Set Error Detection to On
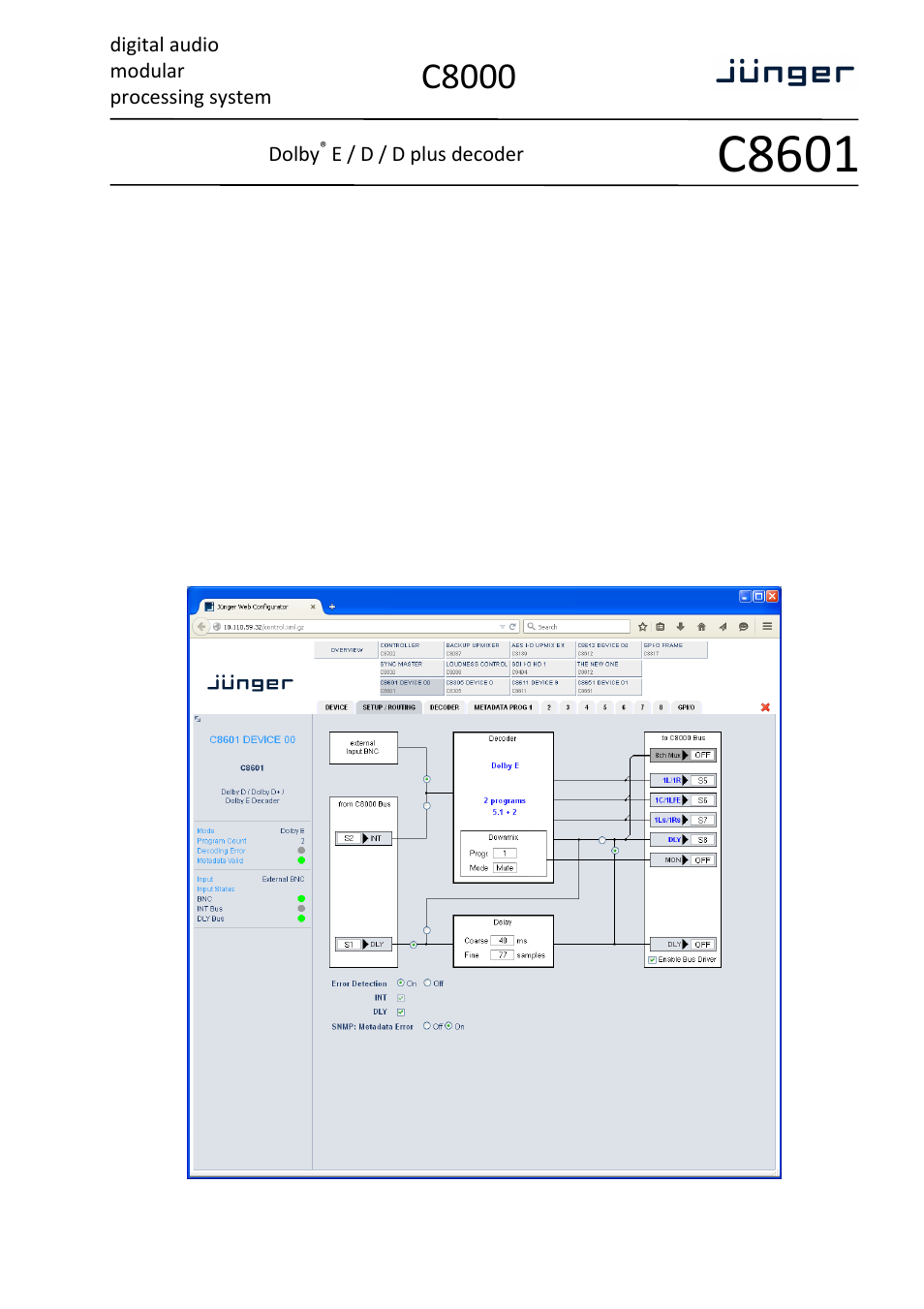The width and height of the screenshot is (924, 1309). tap(401, 983)
